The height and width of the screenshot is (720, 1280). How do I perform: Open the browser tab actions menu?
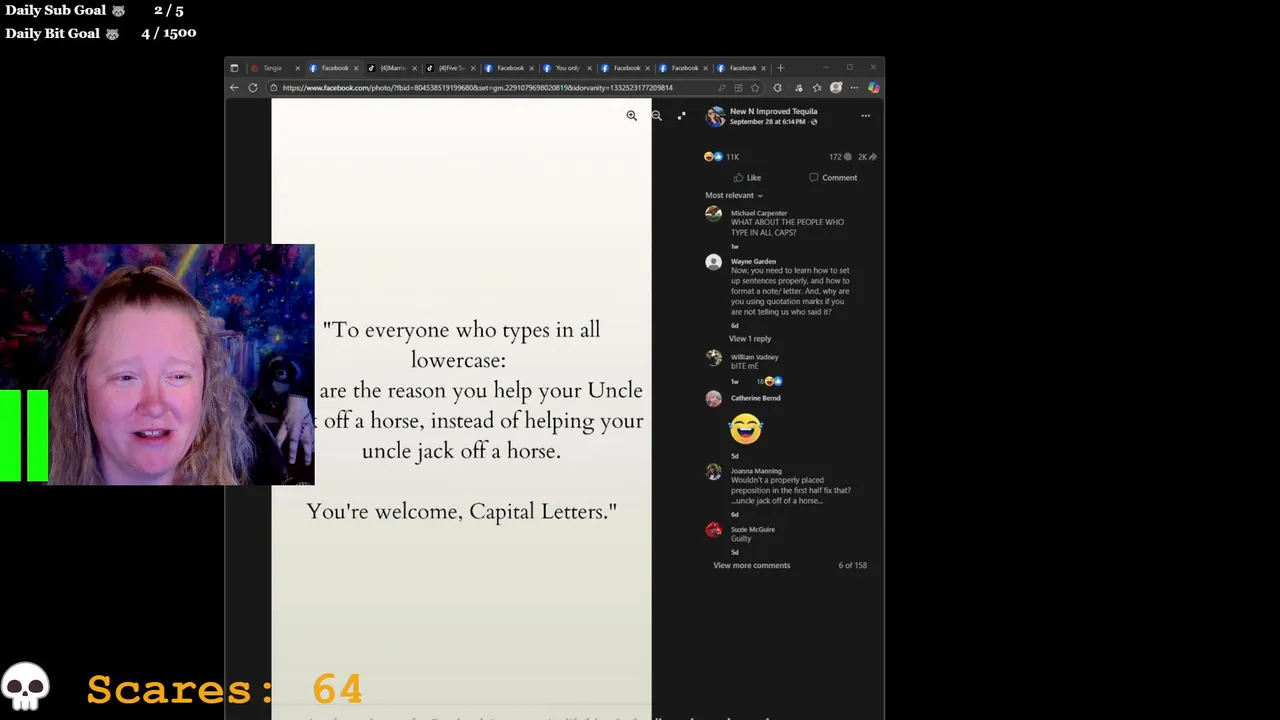234,68
